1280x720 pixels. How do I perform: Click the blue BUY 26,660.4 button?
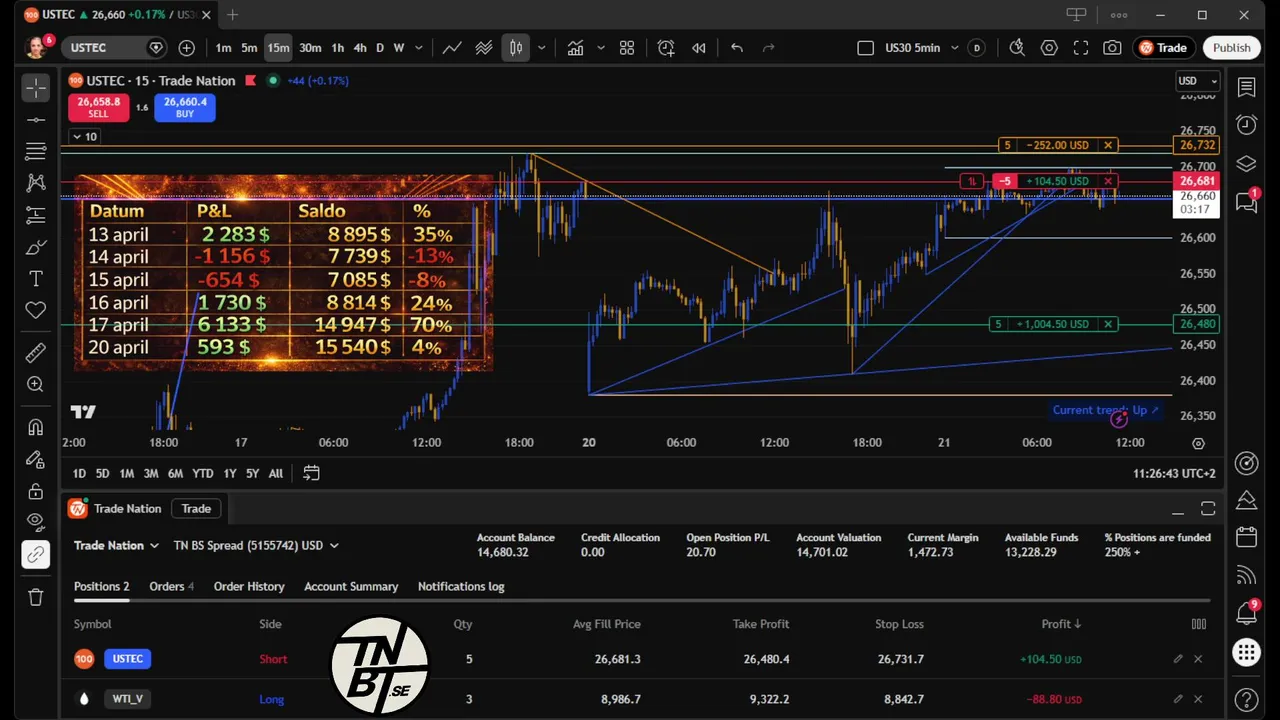(185, 107)
